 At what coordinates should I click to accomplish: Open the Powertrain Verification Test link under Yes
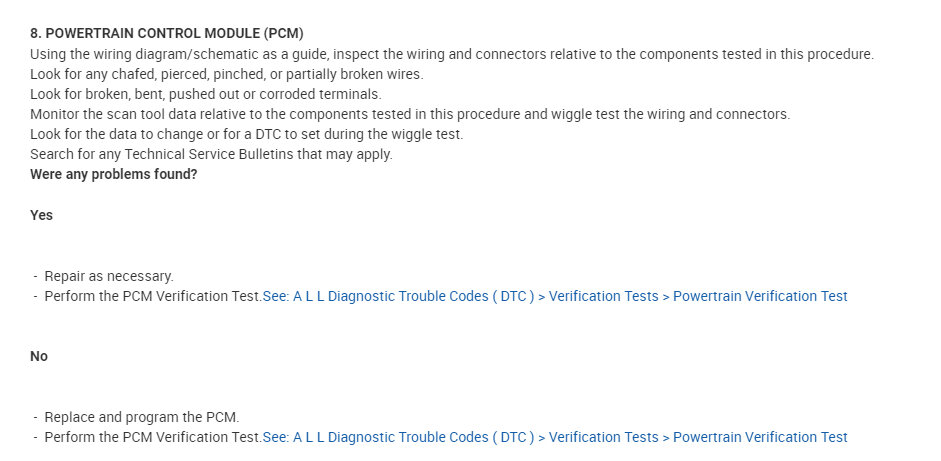point(760,296)
